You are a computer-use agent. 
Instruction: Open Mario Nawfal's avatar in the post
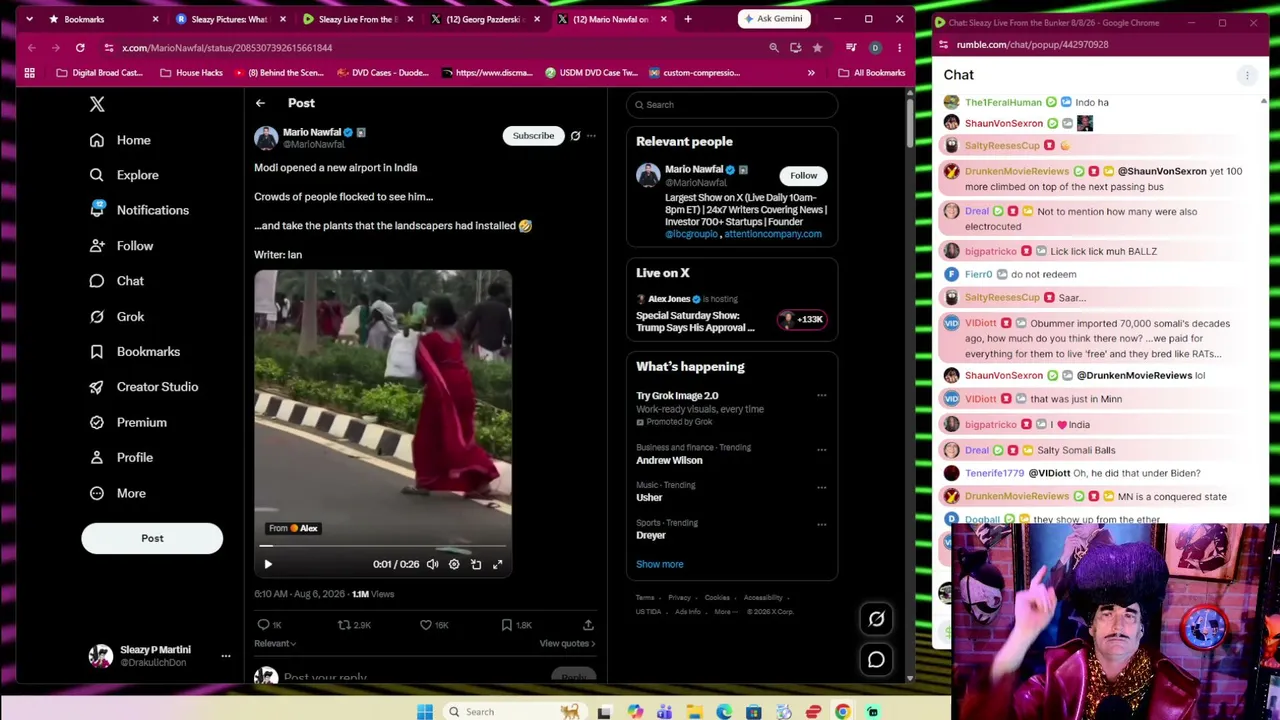[266, 138]
